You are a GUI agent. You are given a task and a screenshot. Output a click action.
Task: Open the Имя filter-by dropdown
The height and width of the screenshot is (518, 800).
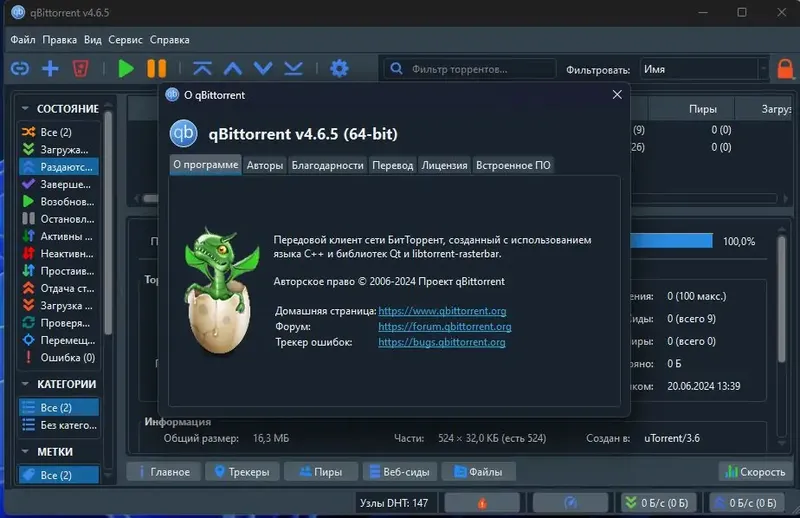point(704,69)
